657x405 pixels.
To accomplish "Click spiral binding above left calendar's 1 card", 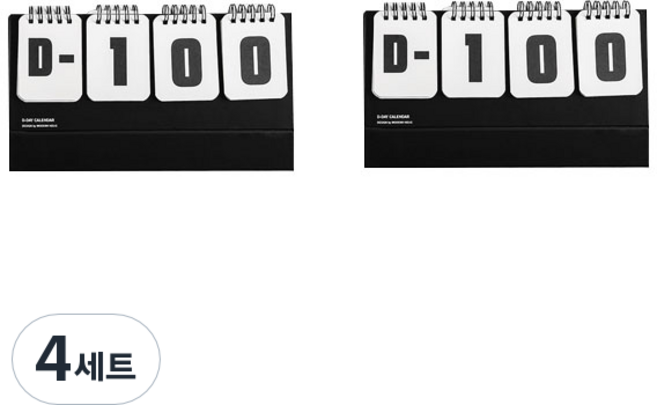I will click(x=117, y=14).
